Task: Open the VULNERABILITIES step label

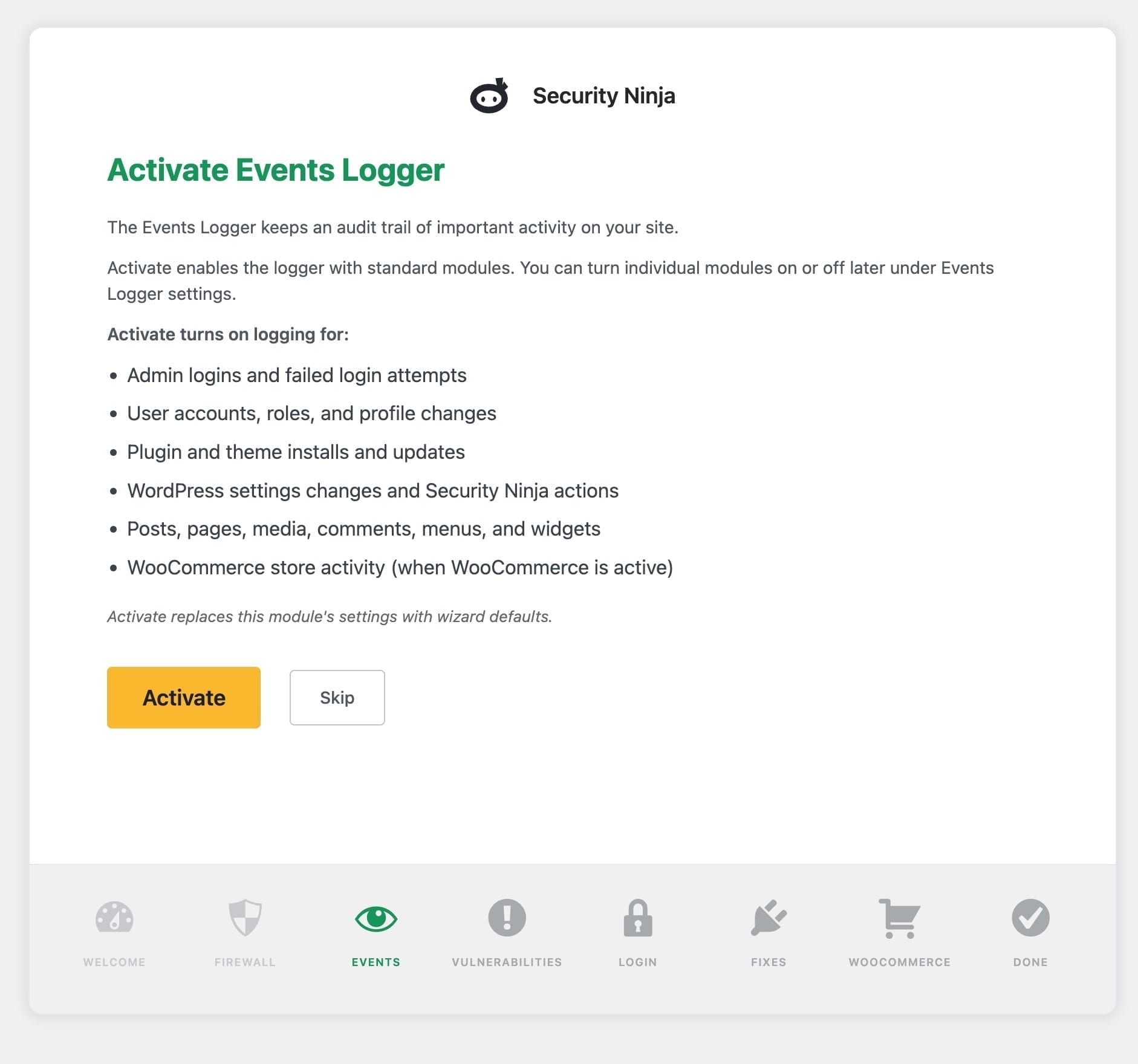Action: click(x=507, y=962)
